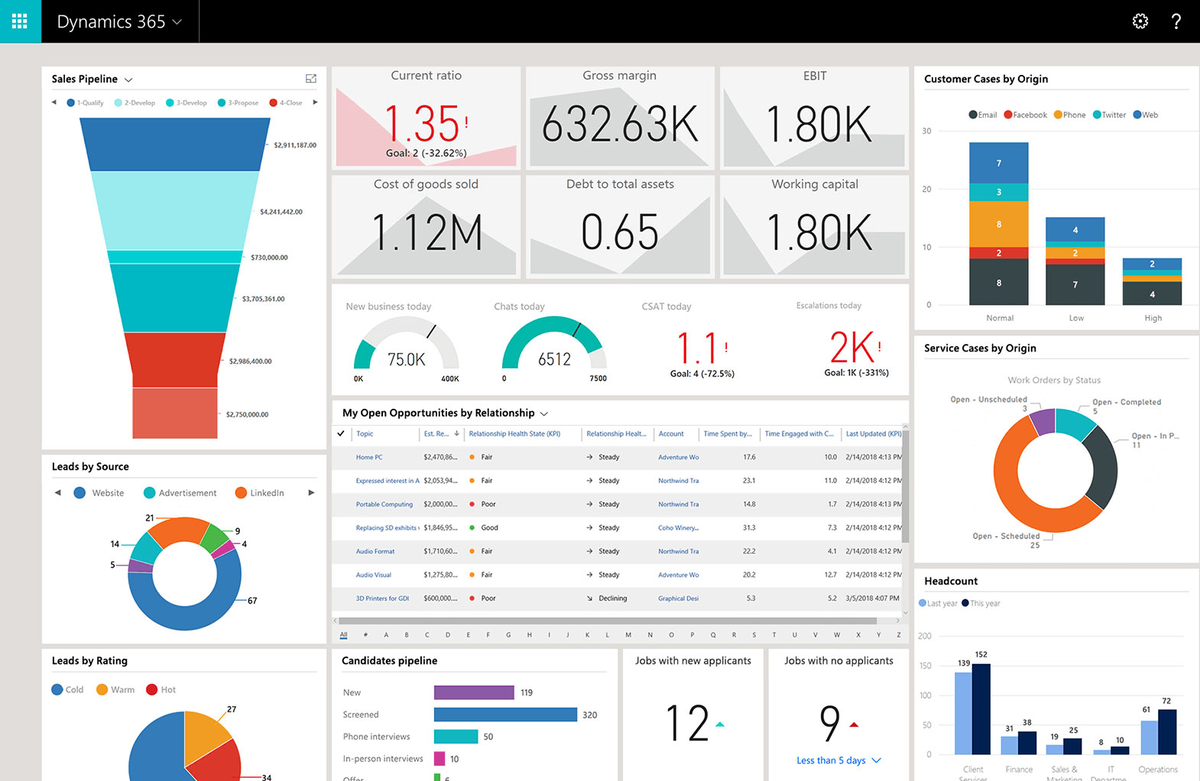Screen dimensions: 1200x781
Task: Click the Leads by Source legend right arrow
Action: click(311, 493)
